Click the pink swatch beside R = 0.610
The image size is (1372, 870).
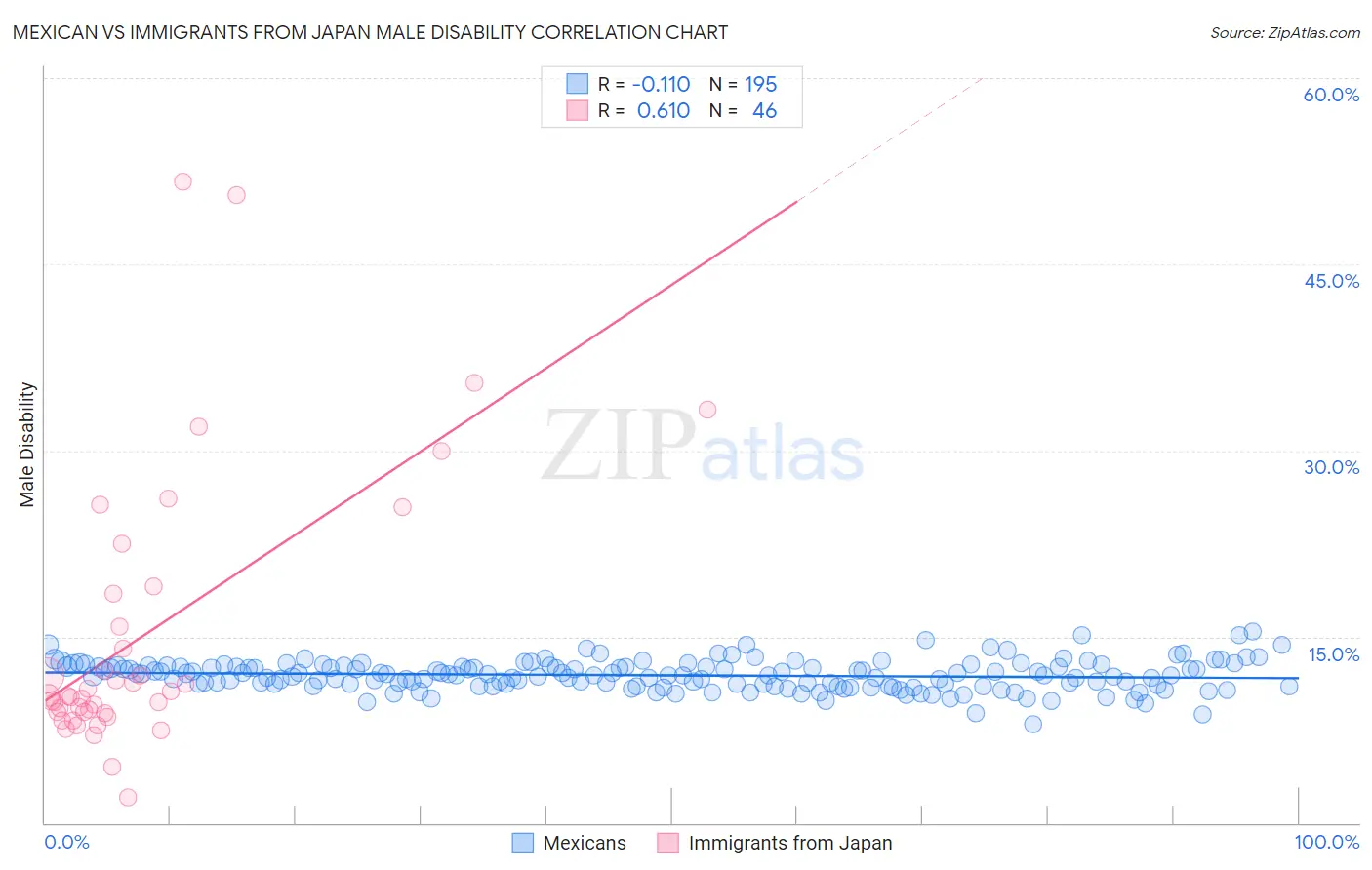click(578, 110)
